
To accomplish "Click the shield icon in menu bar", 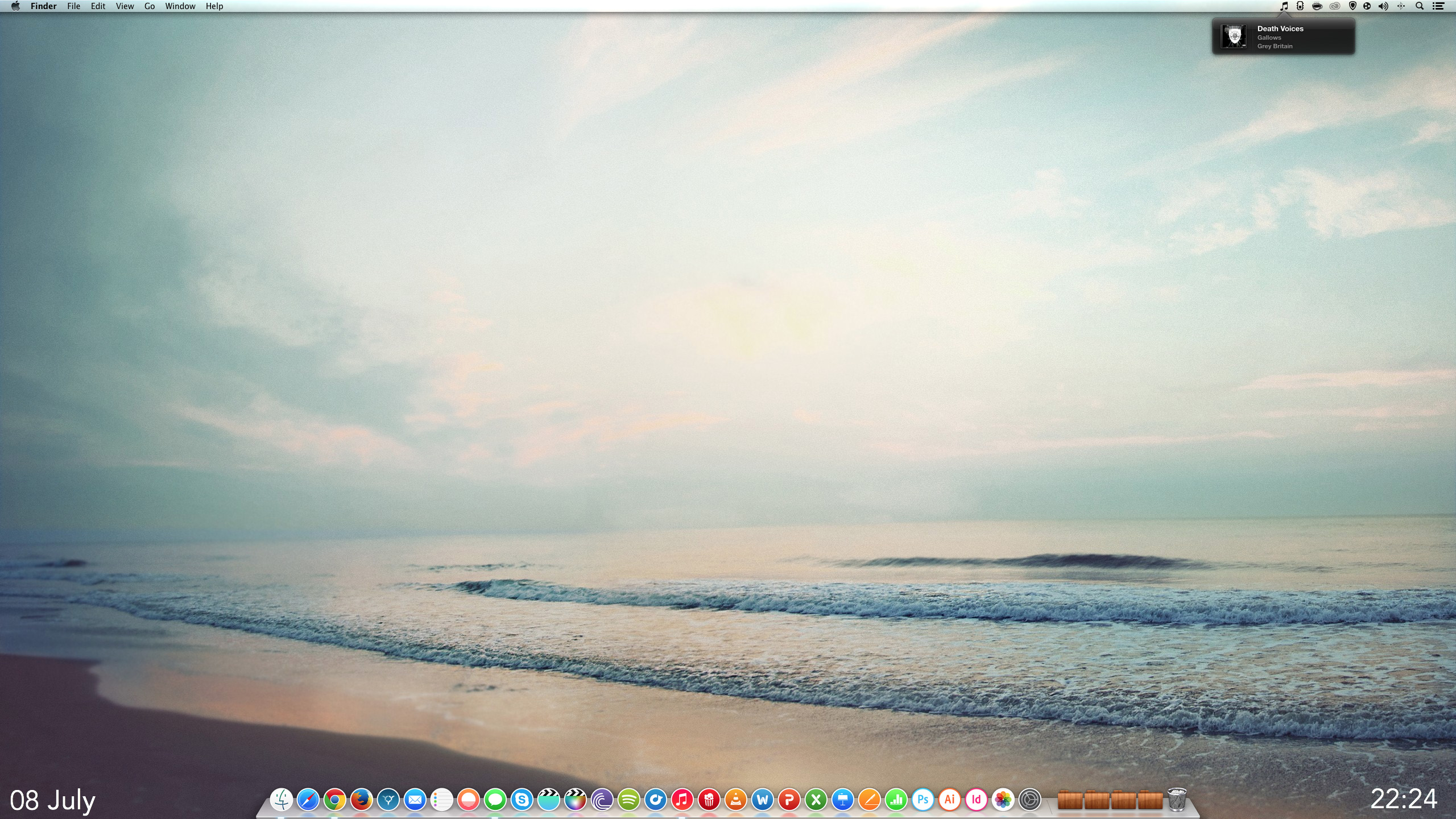I will tap(1352, 6).
